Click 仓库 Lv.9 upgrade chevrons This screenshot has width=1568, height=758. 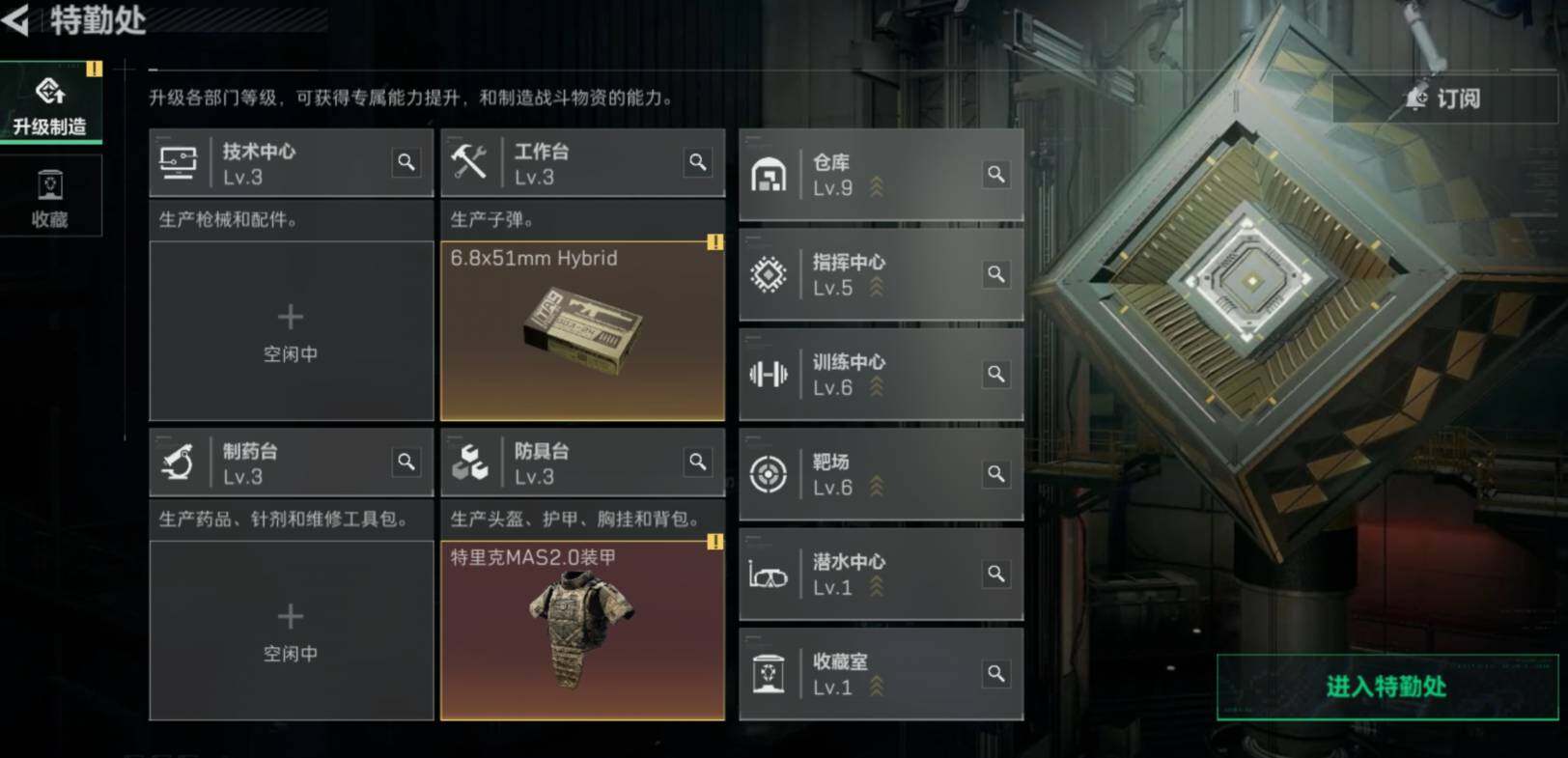[877, 187]
